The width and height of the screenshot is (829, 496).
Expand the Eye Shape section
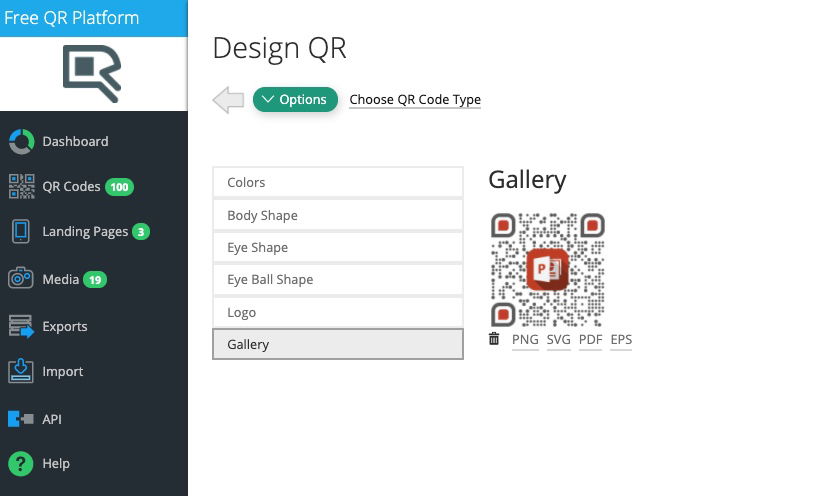tap(338, 247)
